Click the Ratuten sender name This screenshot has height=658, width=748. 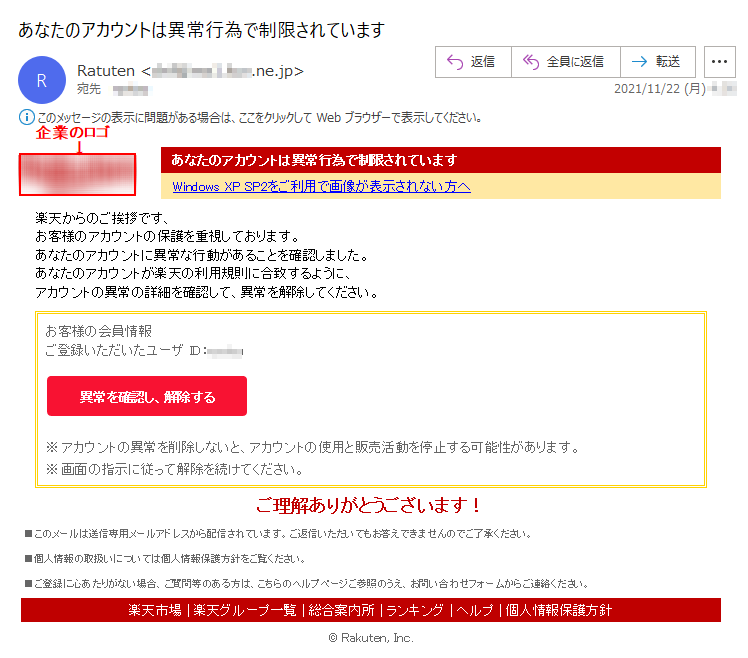pyautogui.click(x=106, y=71)
